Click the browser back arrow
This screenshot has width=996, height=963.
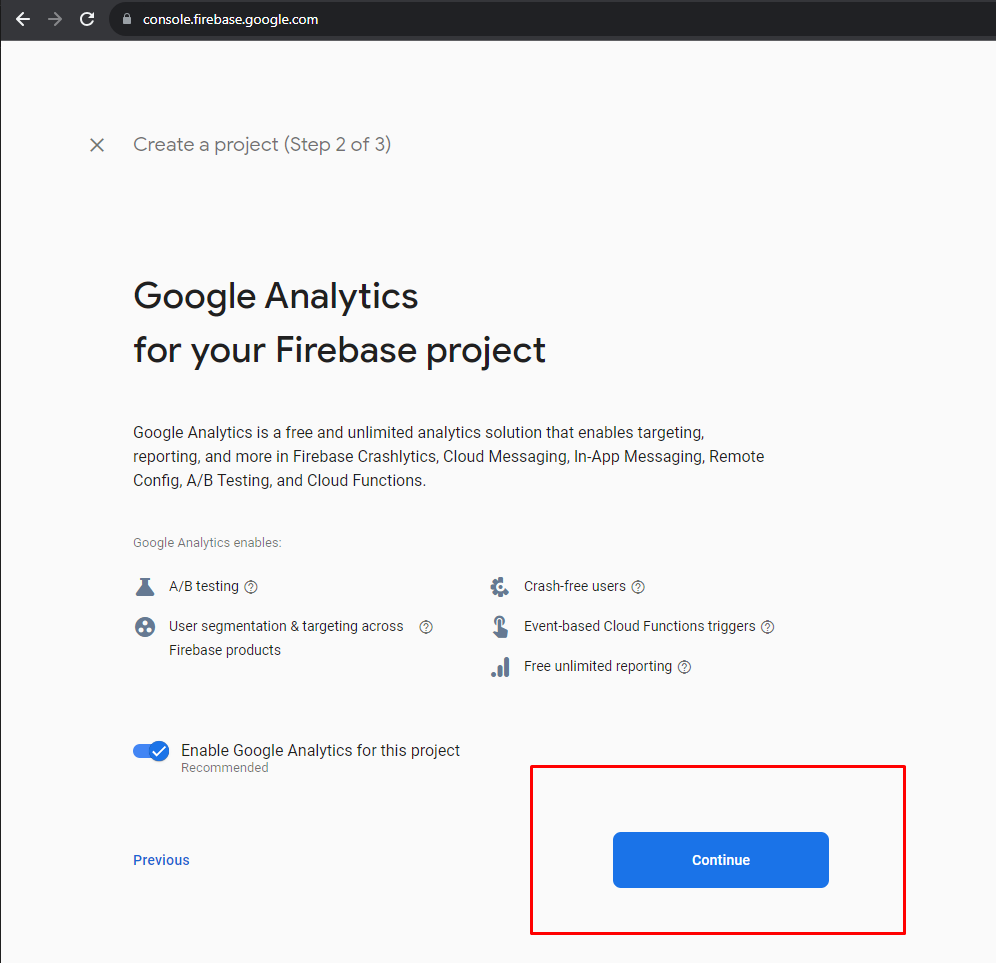point(23,19)
